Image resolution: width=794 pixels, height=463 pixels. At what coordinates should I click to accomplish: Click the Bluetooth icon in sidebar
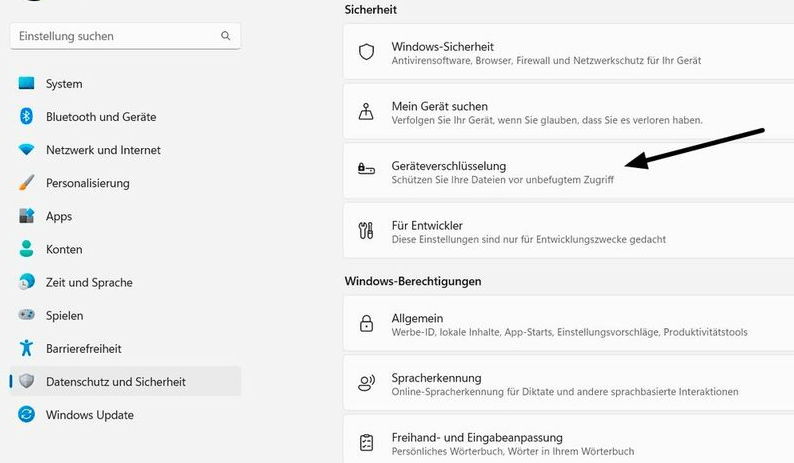click(x=27, y=117)
